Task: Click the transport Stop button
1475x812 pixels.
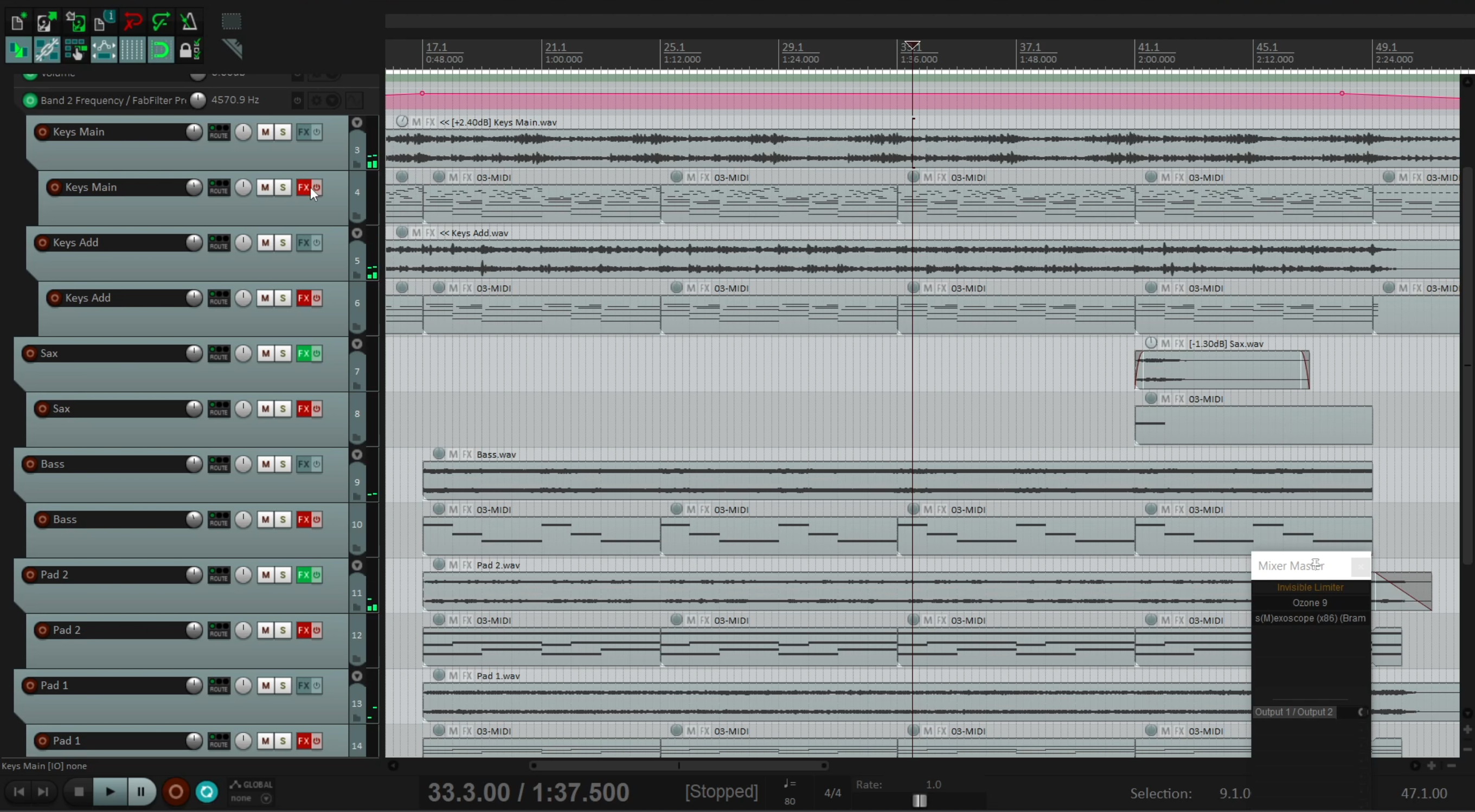Action: 79,792
